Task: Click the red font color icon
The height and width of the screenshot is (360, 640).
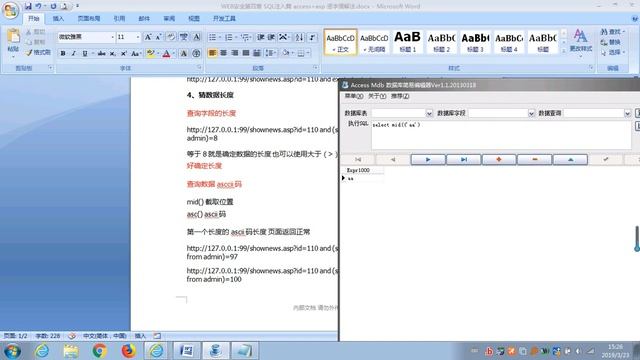Action: 166,53
